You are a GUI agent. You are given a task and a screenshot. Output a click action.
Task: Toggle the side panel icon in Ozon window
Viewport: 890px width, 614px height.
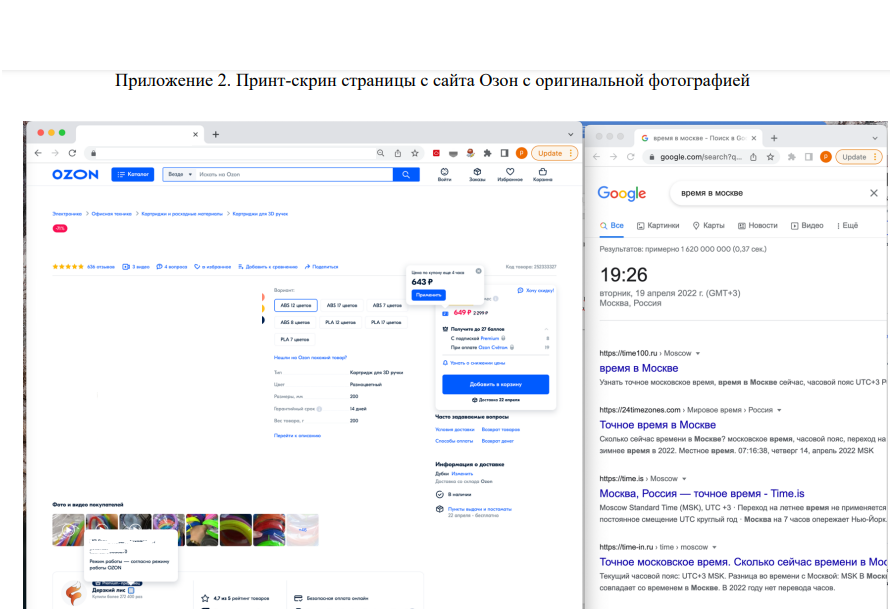pyautogui.click(x=504, y=153)
